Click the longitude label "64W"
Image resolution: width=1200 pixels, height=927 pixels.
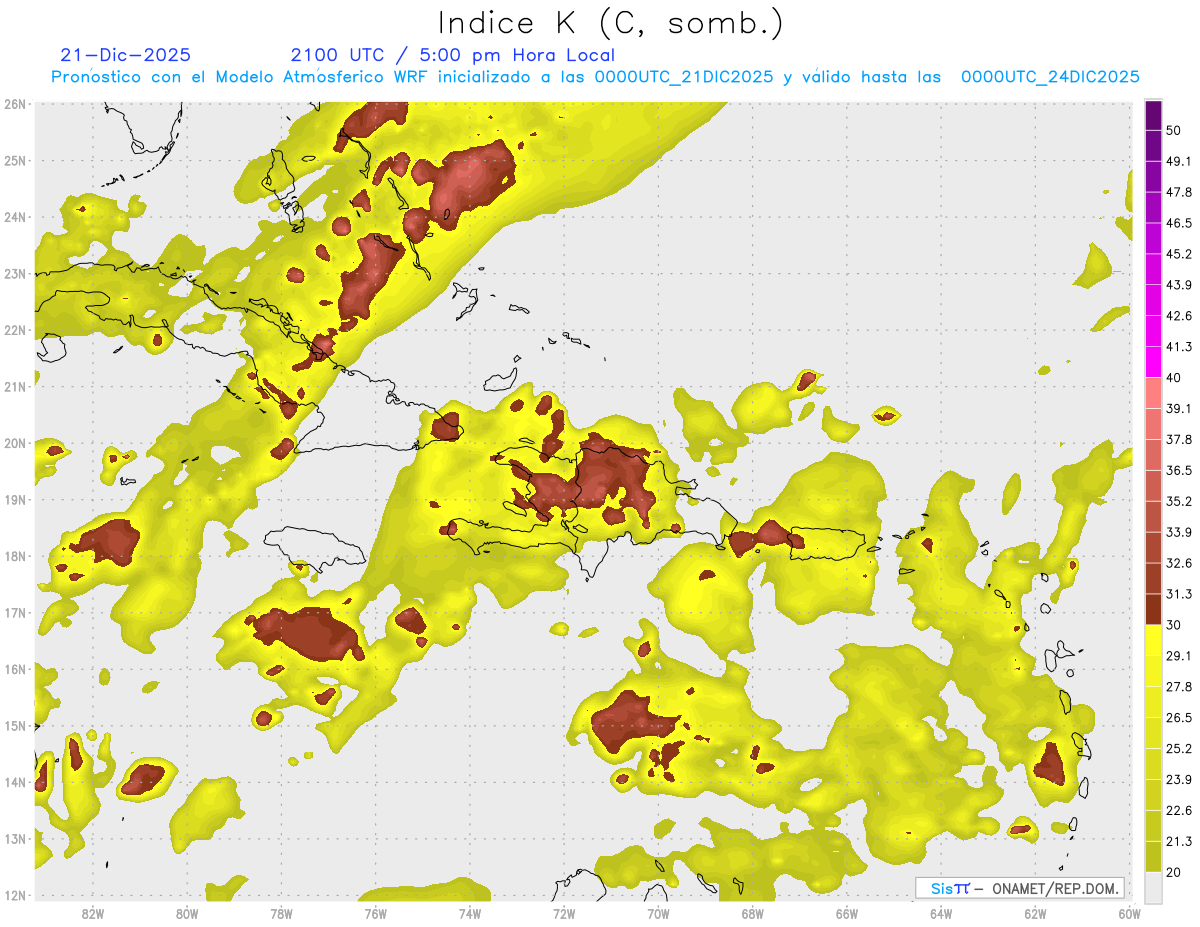pos(941,914)
